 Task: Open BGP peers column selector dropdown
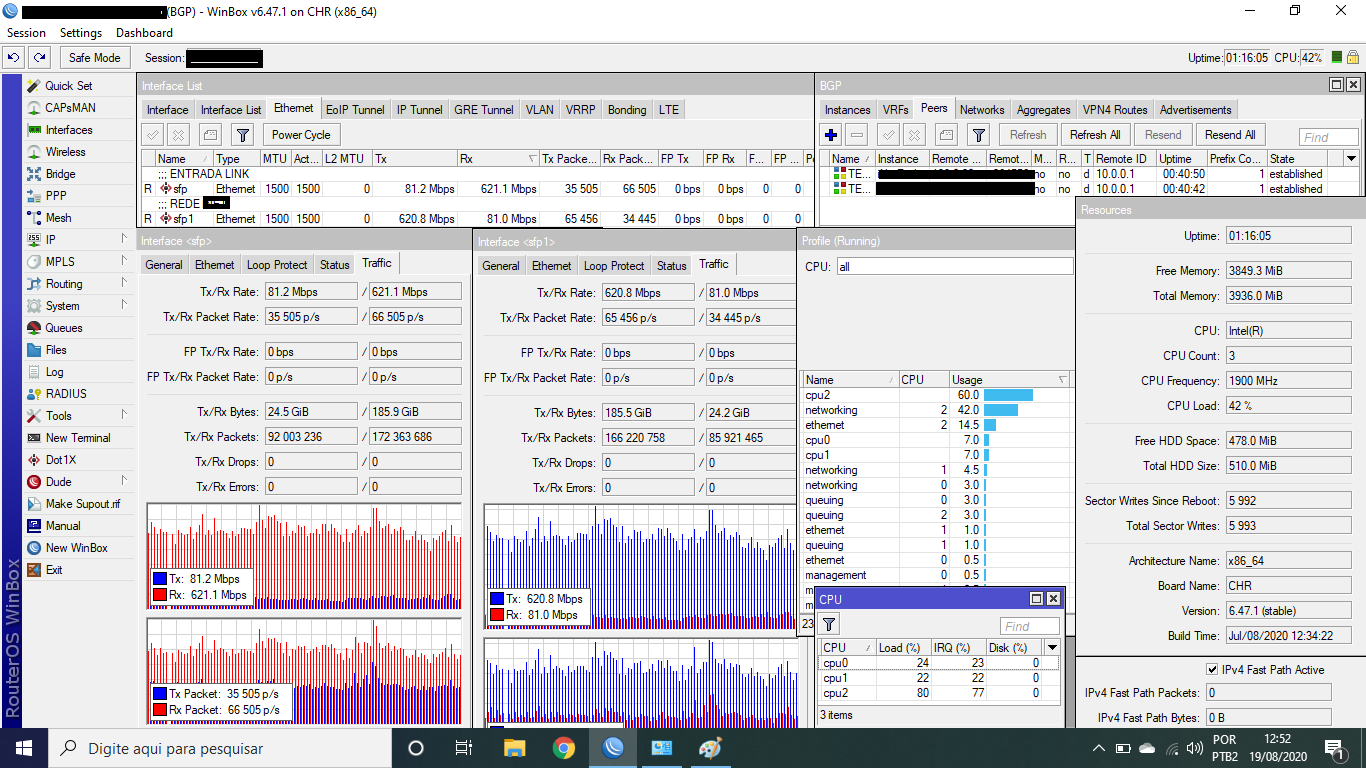pos(1351,158)
